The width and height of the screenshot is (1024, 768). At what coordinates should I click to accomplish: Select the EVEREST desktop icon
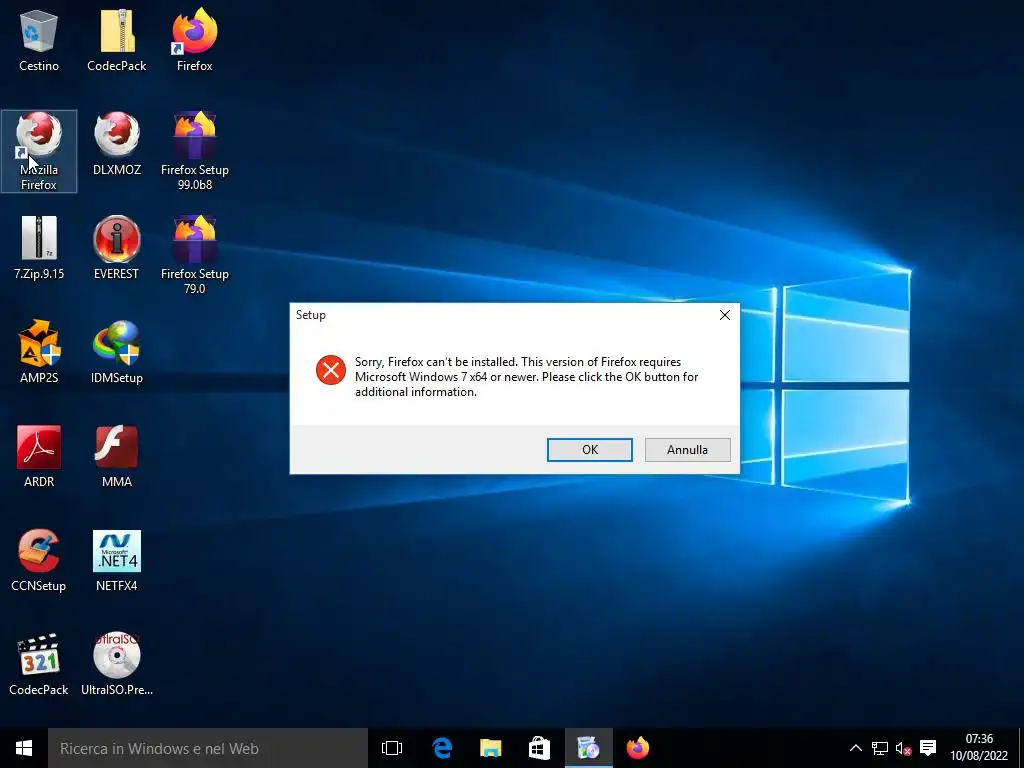coord(117,248)
